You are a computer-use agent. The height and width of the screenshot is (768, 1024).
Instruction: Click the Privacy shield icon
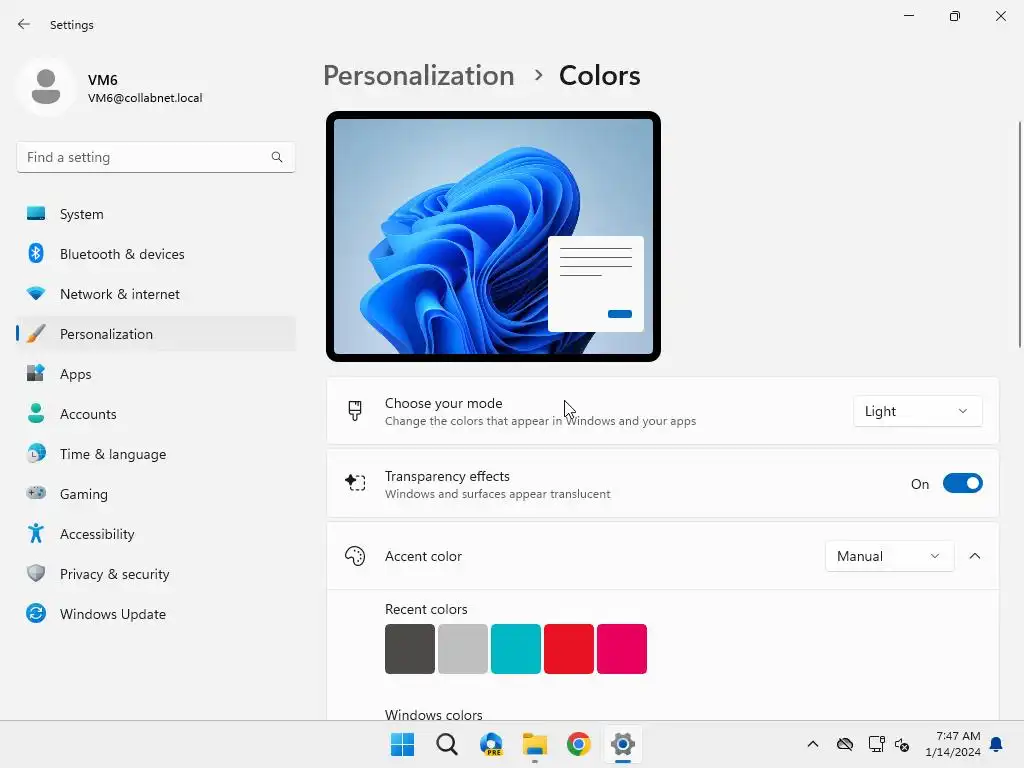pos(36,573)
